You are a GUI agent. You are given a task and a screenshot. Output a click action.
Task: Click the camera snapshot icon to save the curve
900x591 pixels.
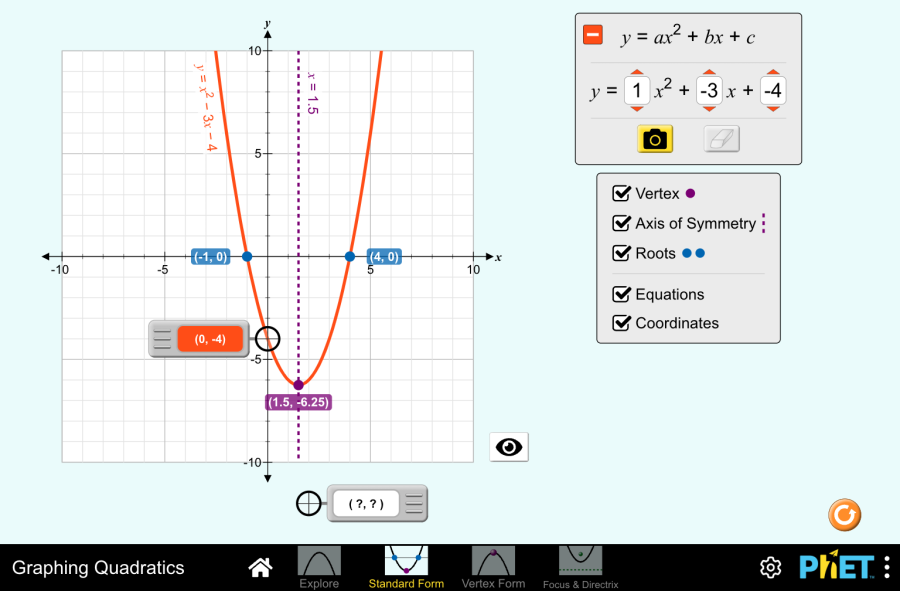pos(654,139)
